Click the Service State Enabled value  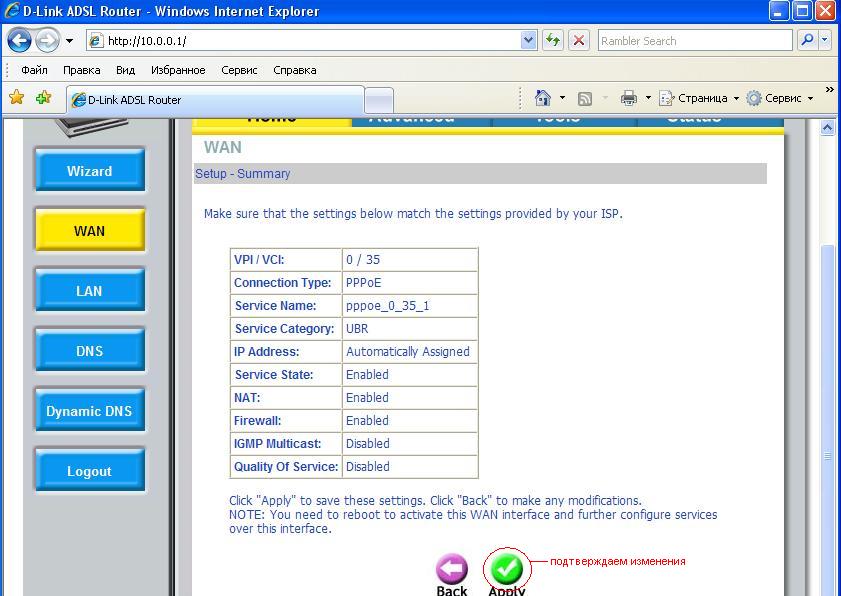click(367, 374)
